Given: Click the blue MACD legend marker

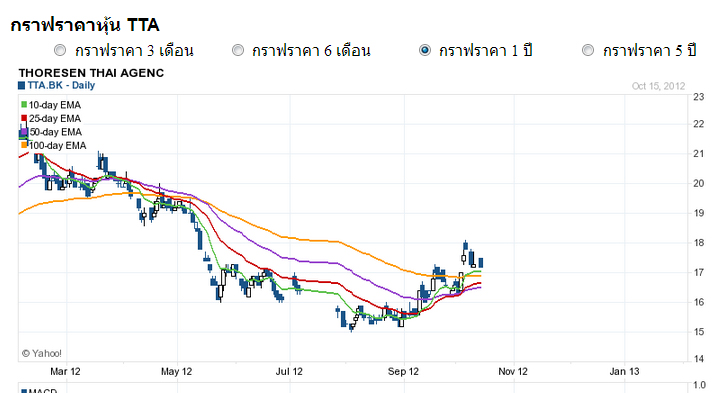Looking at the screenshot, I should [24, 391].
